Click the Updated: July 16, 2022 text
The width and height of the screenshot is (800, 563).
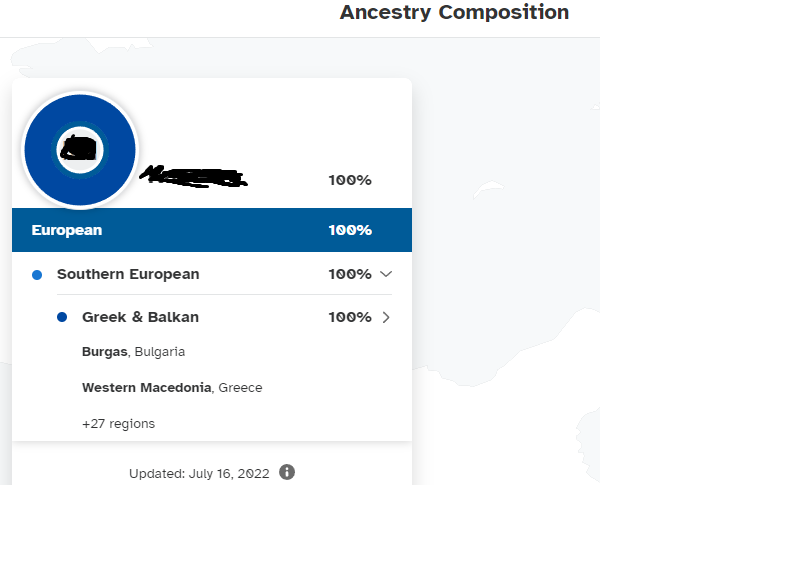[x=199, y=474]
